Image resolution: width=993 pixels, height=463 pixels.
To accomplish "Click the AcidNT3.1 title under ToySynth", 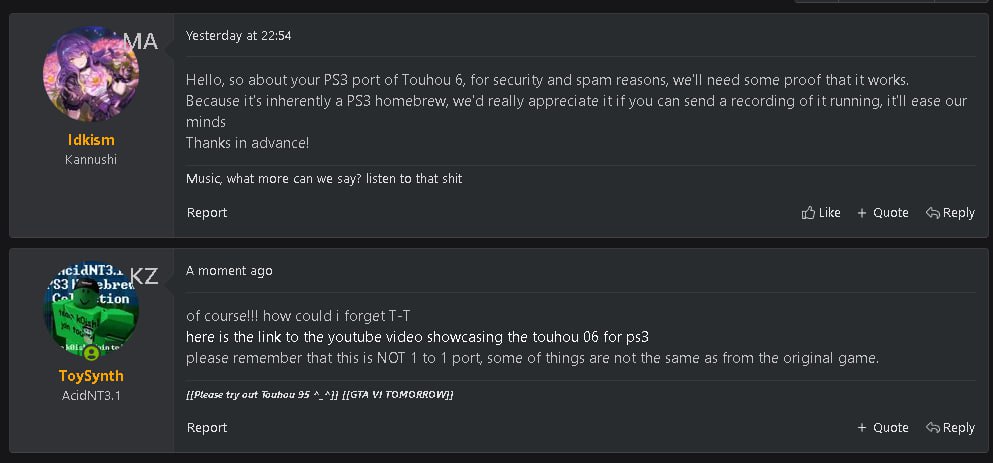I will coord(91,395).
